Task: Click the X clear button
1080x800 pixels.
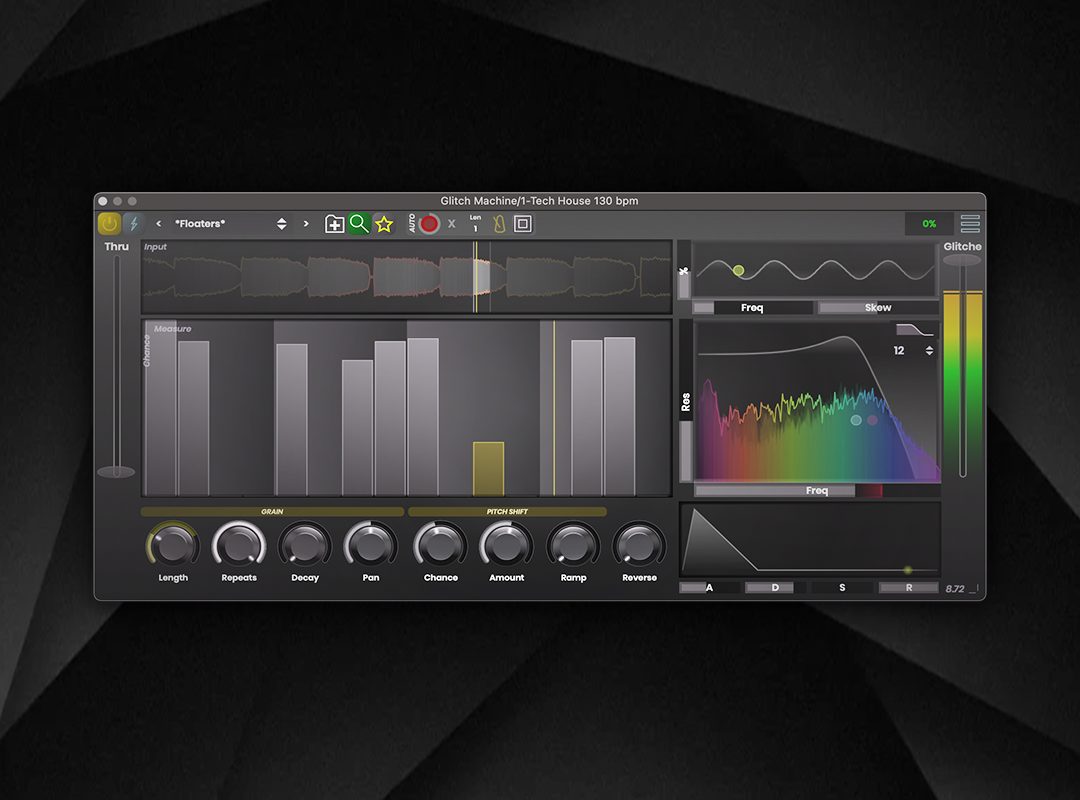Action: [452, 223]
